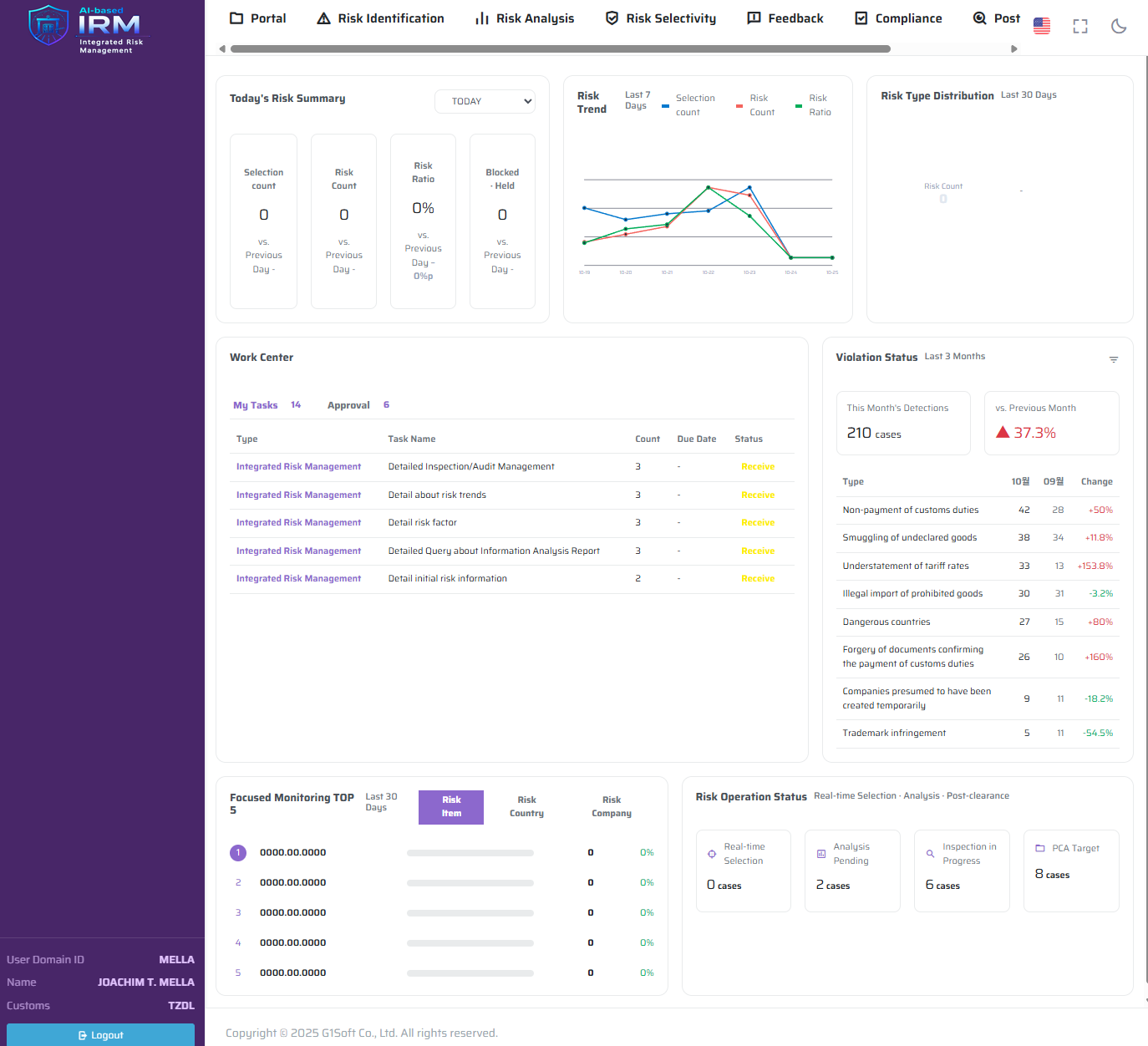
Task: Open language selector flag icon
Action: (1042, 26)
